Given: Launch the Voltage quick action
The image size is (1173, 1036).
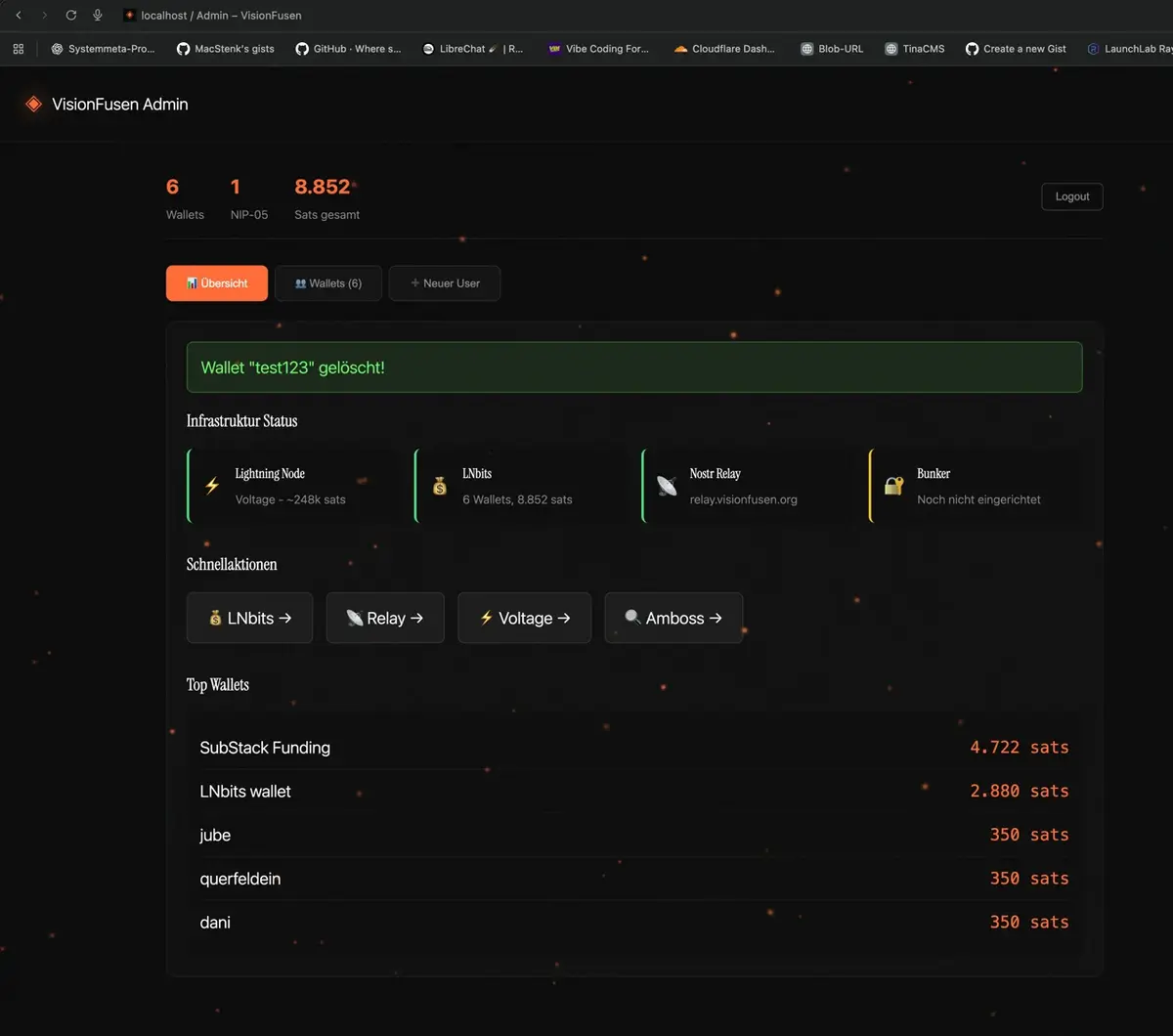Looking at the screenshot, I should 525,618.
